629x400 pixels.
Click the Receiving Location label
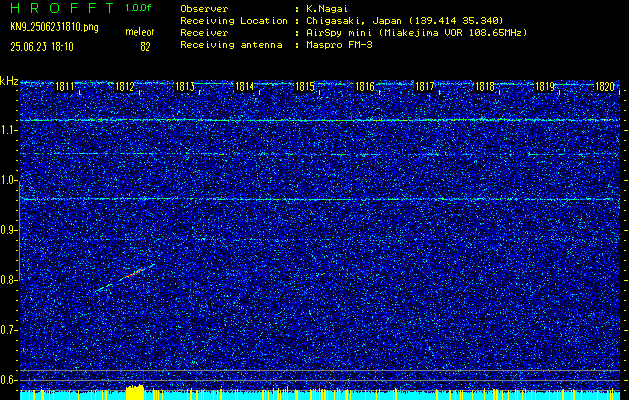[x=234, y=20]
